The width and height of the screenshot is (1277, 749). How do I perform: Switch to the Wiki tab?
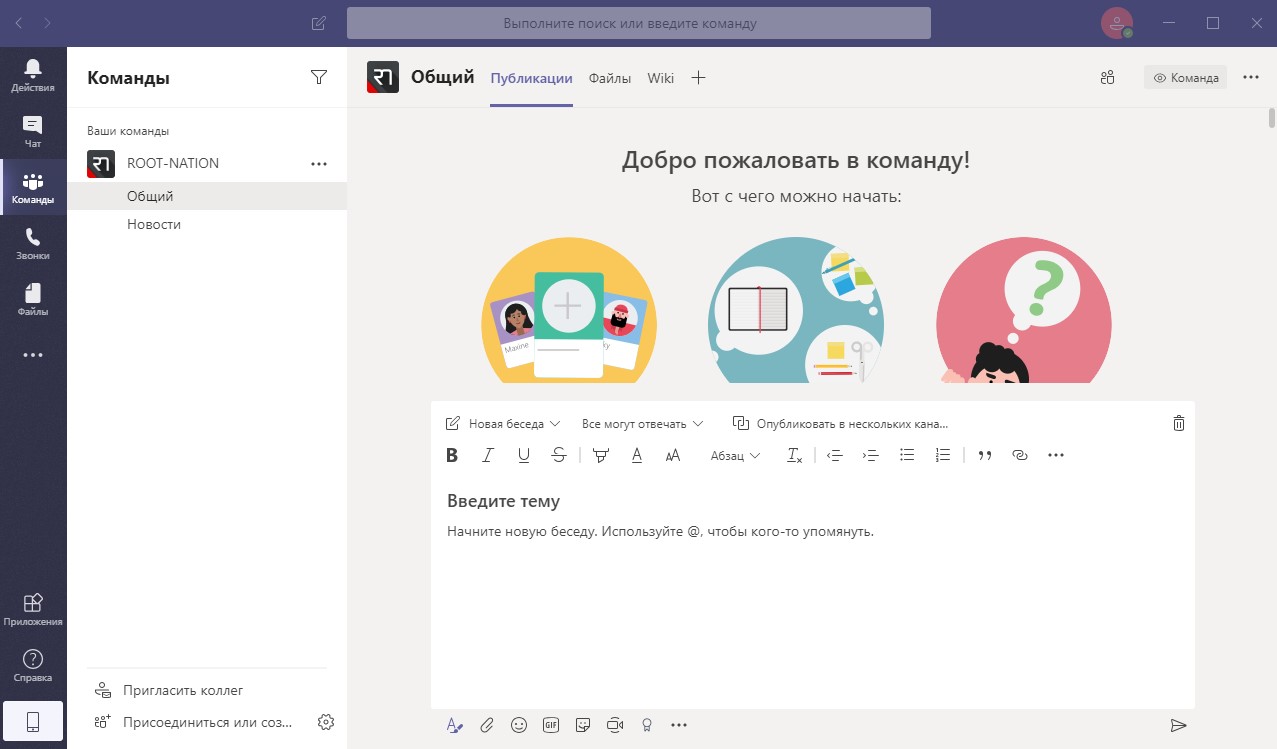coord(661,78)
